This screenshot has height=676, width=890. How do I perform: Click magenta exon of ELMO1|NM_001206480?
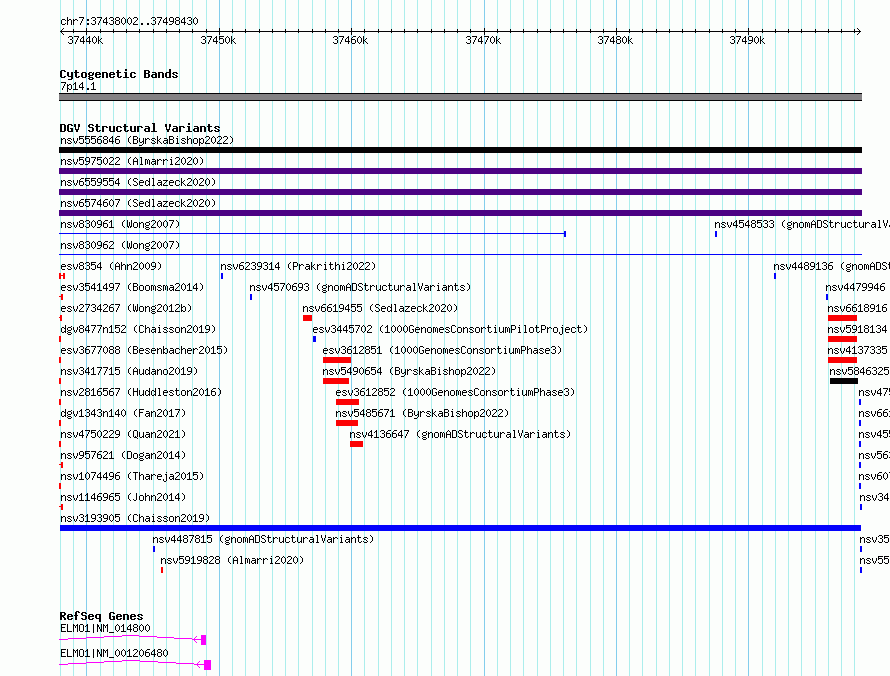click(x=208, y=665)
